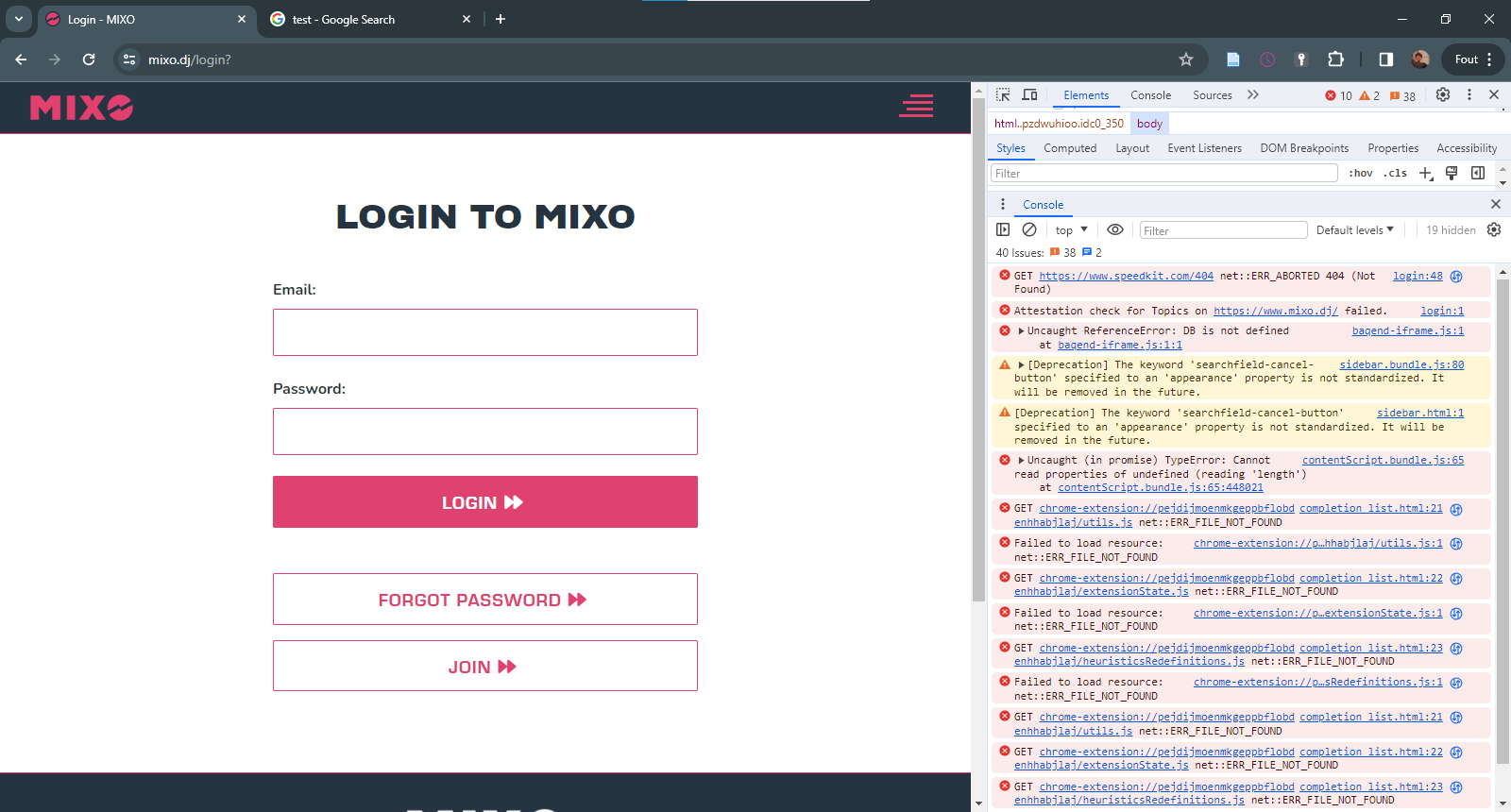Select the body breadcrumb element
1511x812 pixels.
point(1149,124)
